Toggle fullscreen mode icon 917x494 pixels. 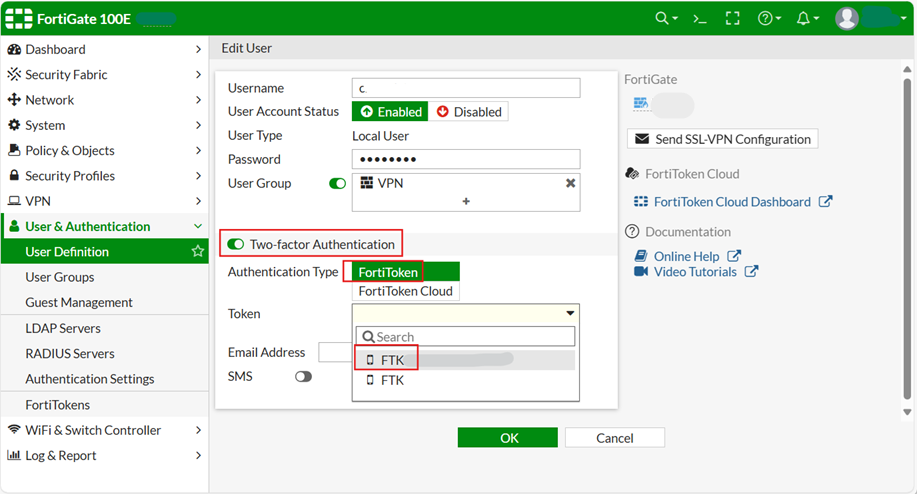[733, 19]
